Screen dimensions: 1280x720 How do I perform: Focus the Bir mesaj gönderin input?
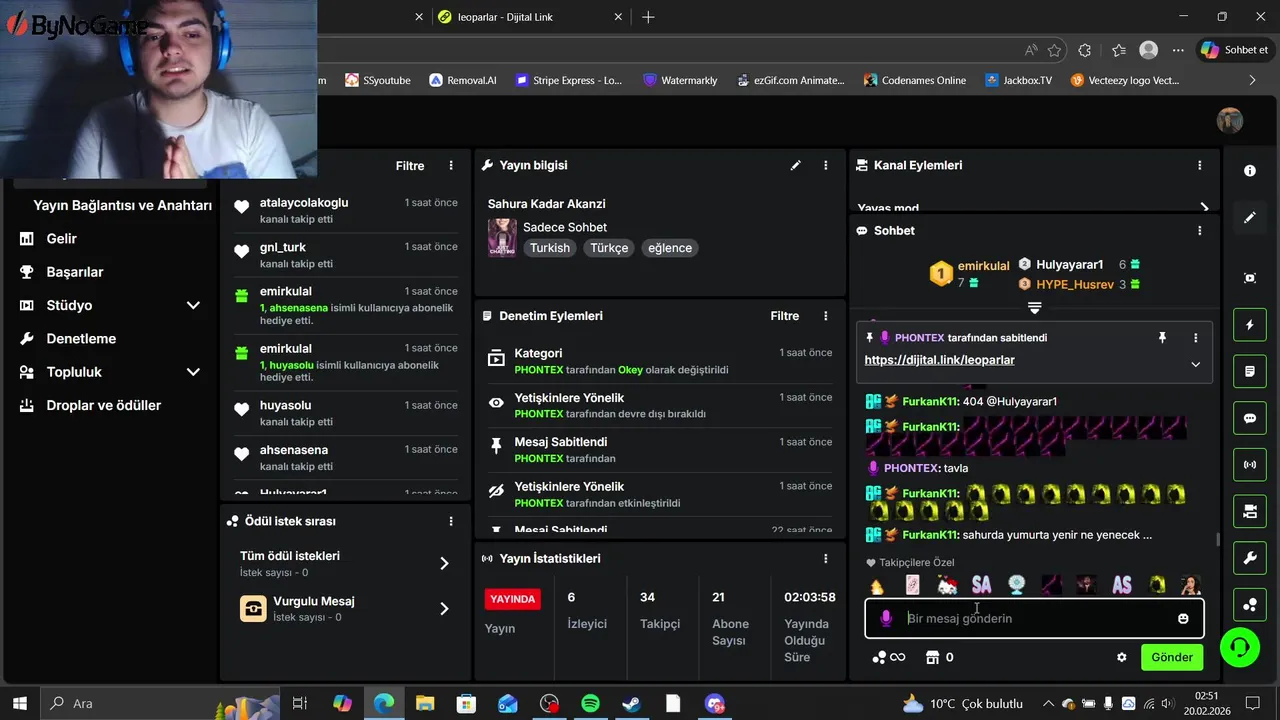(x=1035, y=619)
